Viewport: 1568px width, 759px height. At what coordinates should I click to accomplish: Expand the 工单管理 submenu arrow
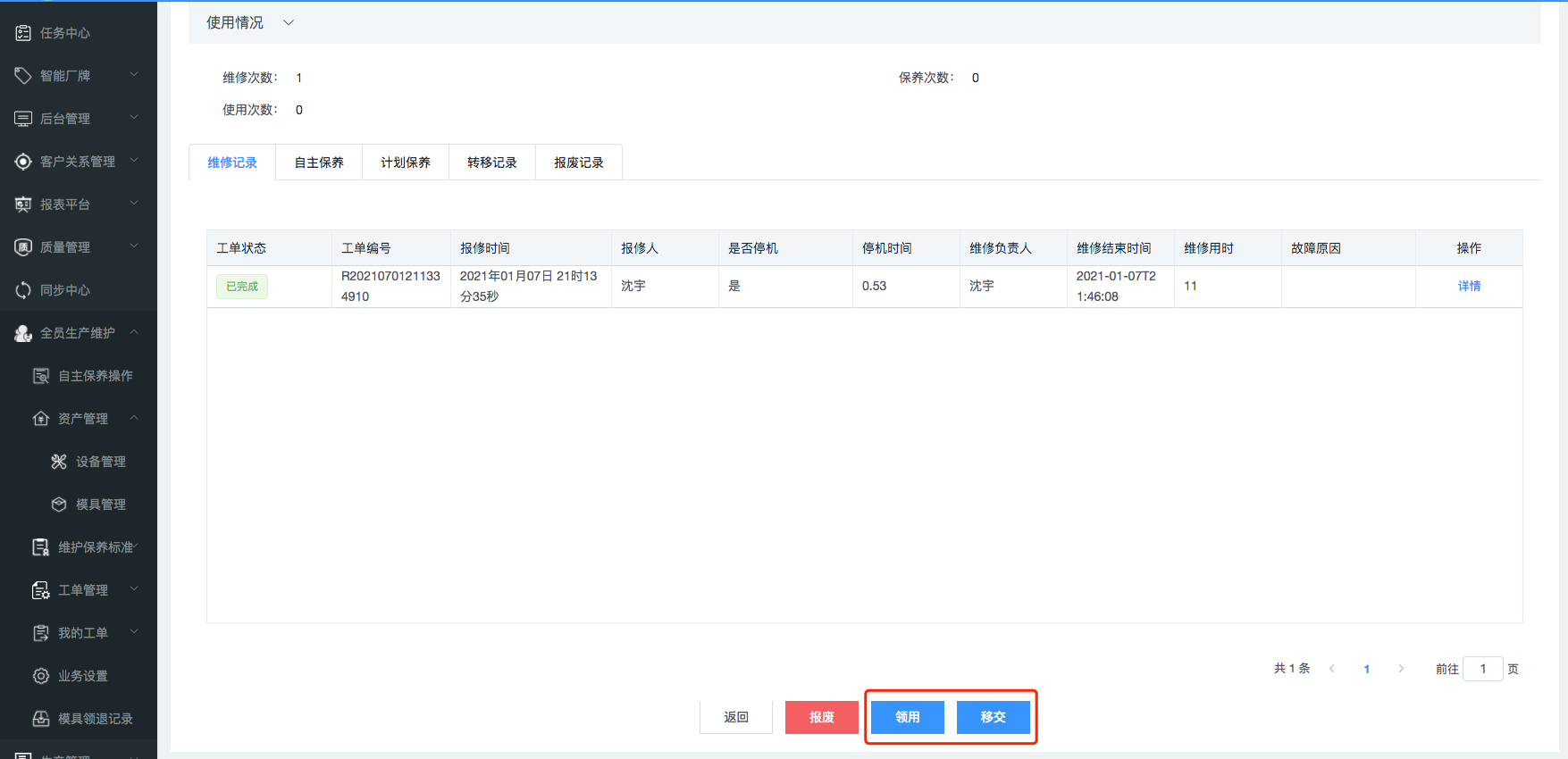click(134, 589)
